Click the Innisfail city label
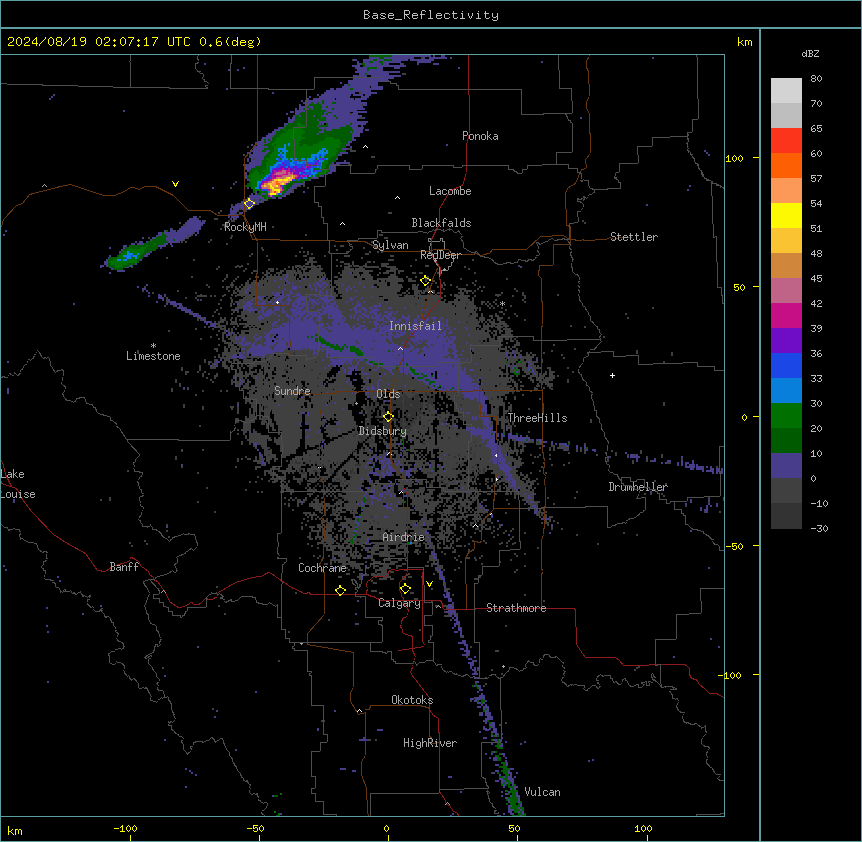The width and height of the screenshot is (862, 842). coord(415,326)
